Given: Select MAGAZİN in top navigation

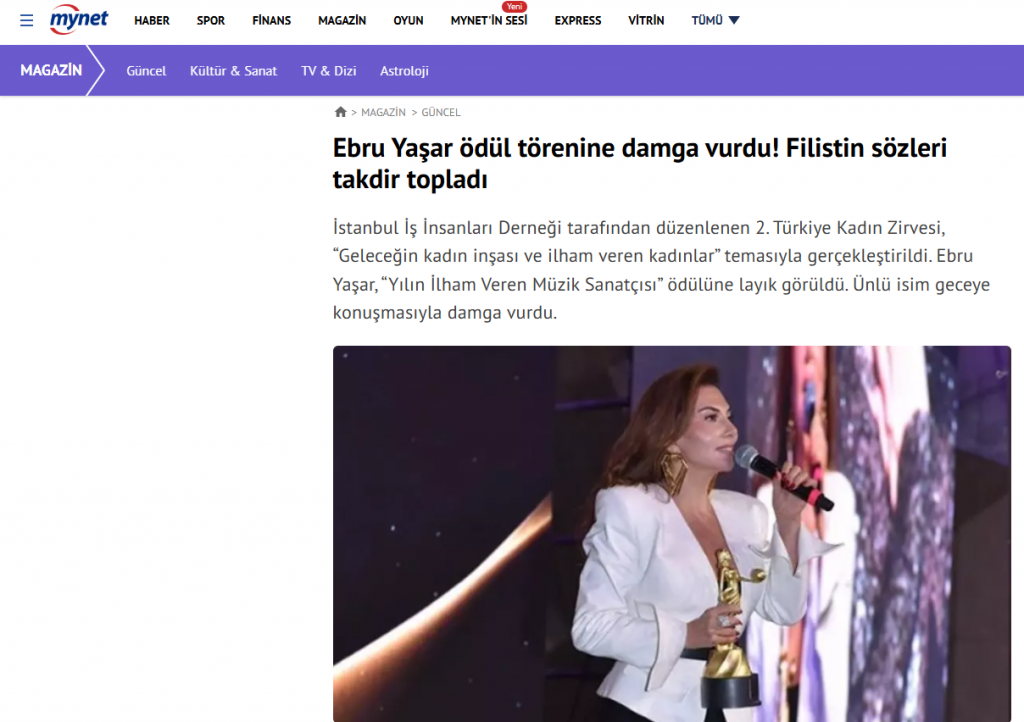Looking at the screenshot, I should 342,20.
